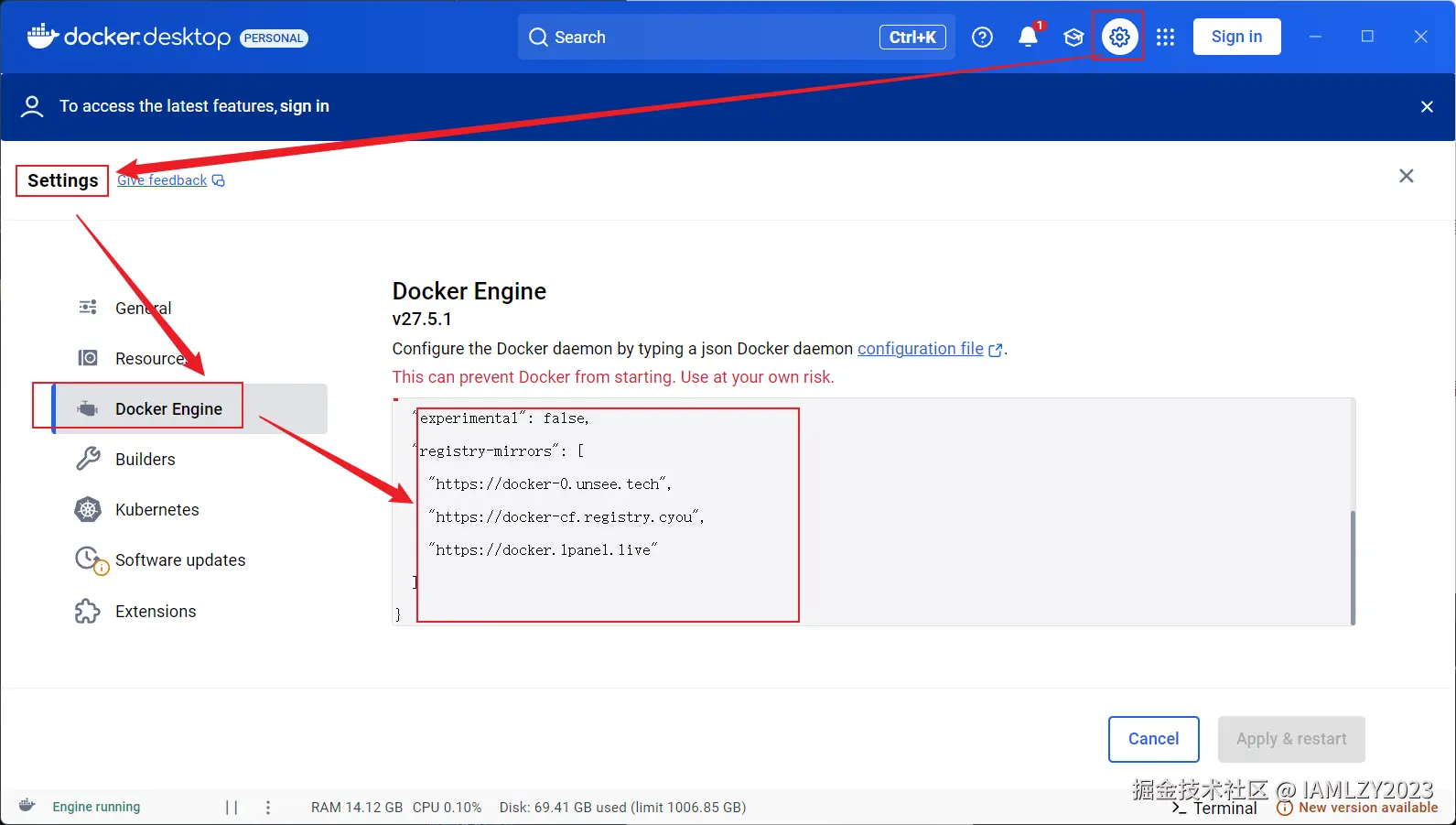Click the RAM 14.12 GB status

pyautogui.click(x=357, y=807)
